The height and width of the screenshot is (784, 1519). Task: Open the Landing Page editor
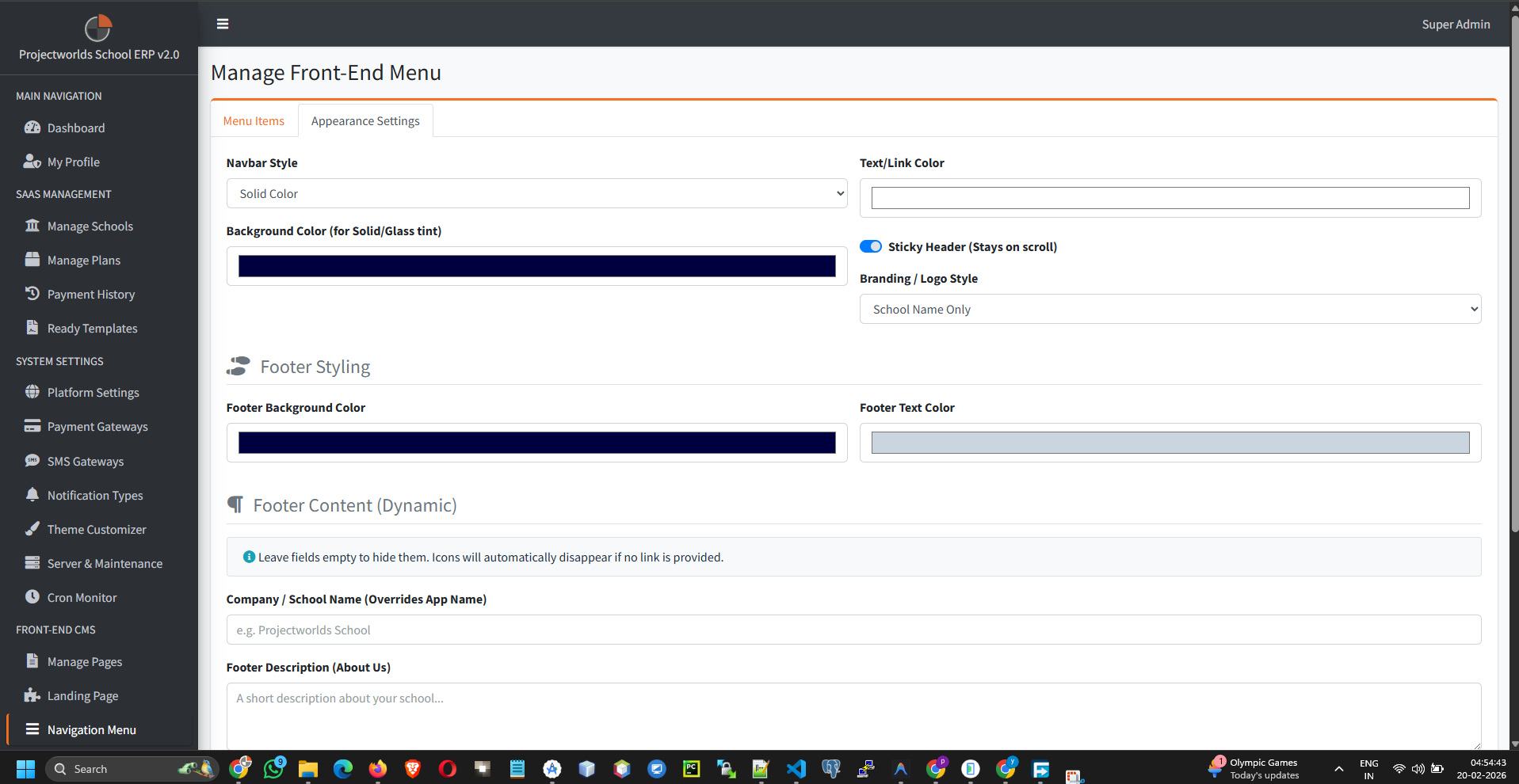[x=82, y=695]
